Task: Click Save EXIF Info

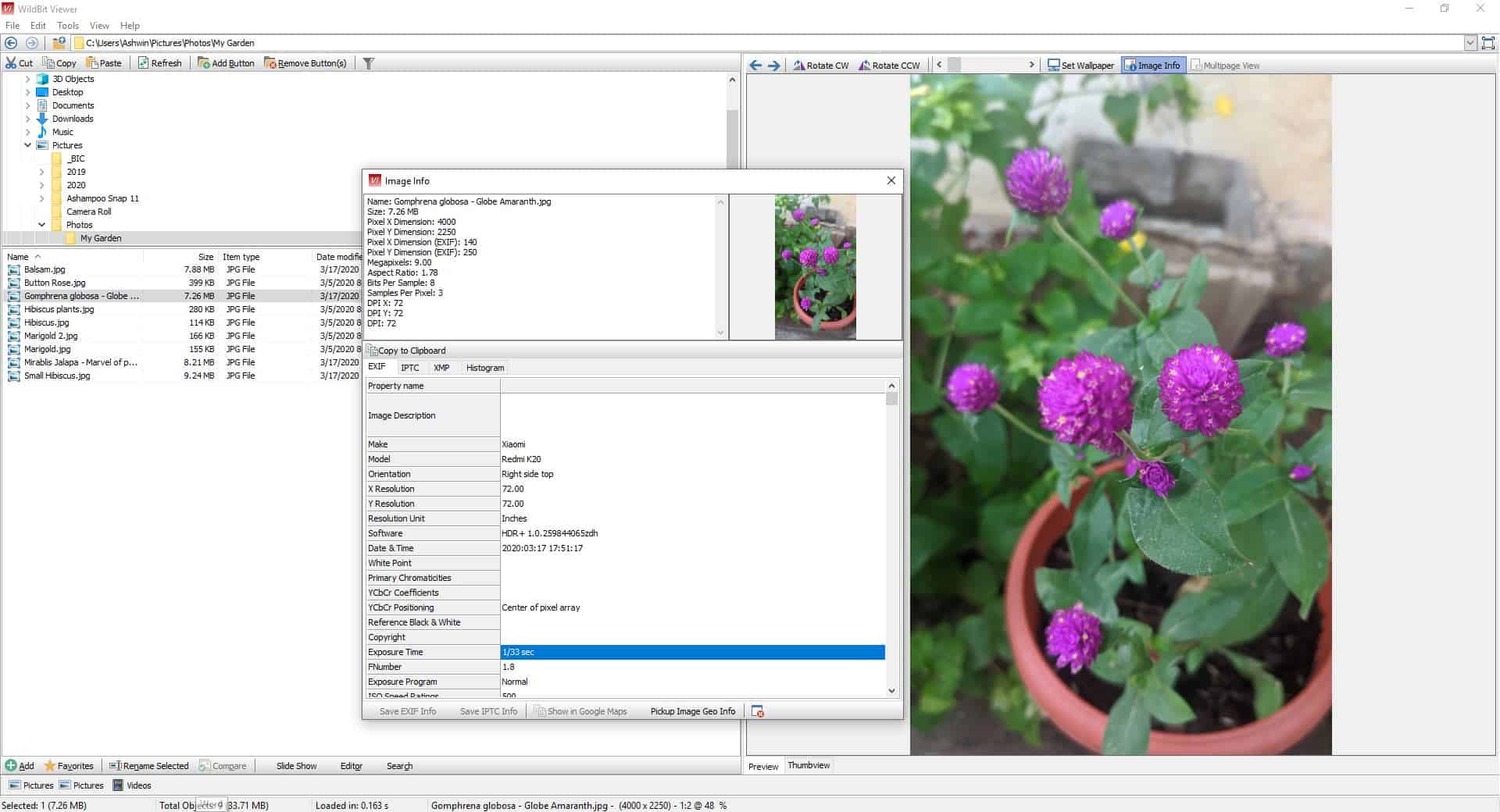Action: pyautogui.click(x=408, y=711)
